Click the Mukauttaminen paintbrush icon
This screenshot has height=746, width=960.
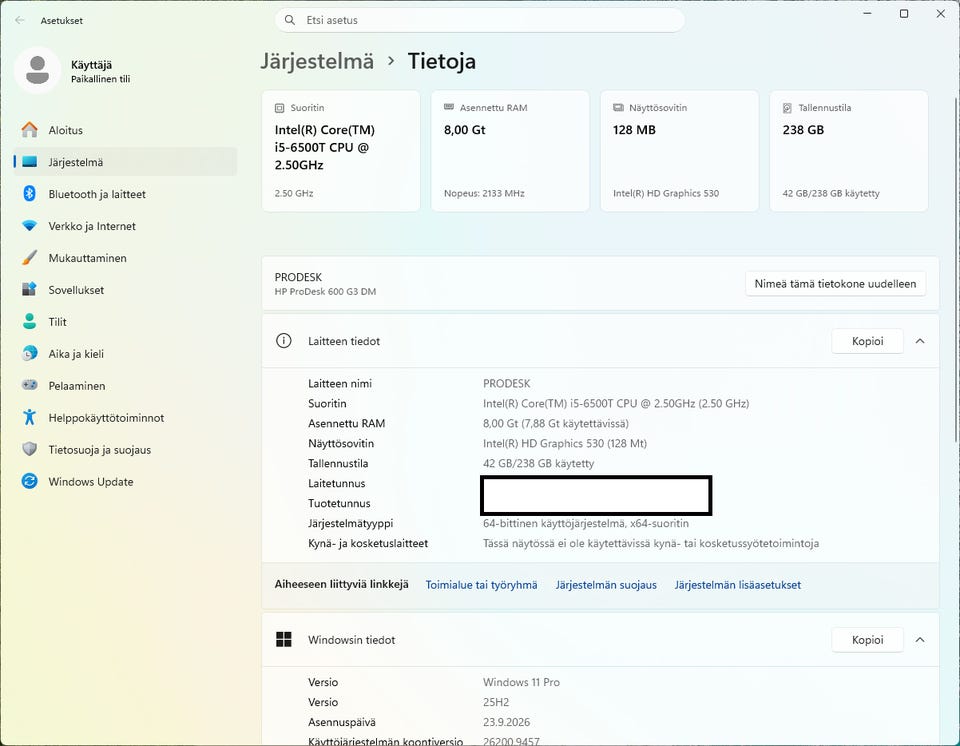pyautogui.click(x=29, y=258)
